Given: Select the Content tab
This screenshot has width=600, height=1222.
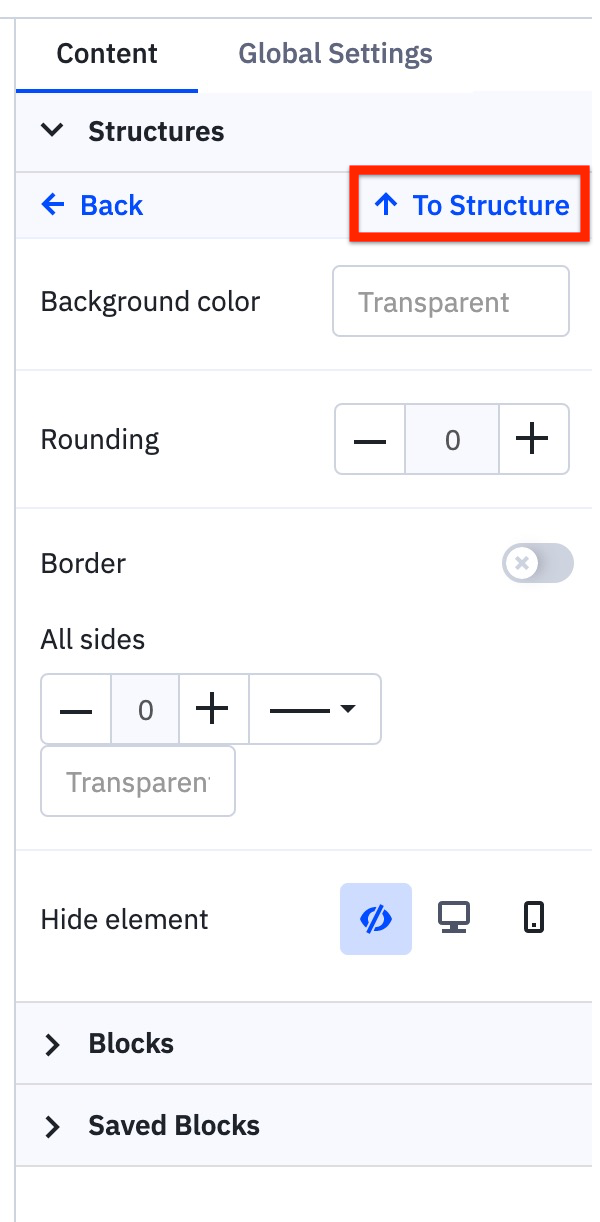Looking at the screenshot, I should [x=107, y=53].
